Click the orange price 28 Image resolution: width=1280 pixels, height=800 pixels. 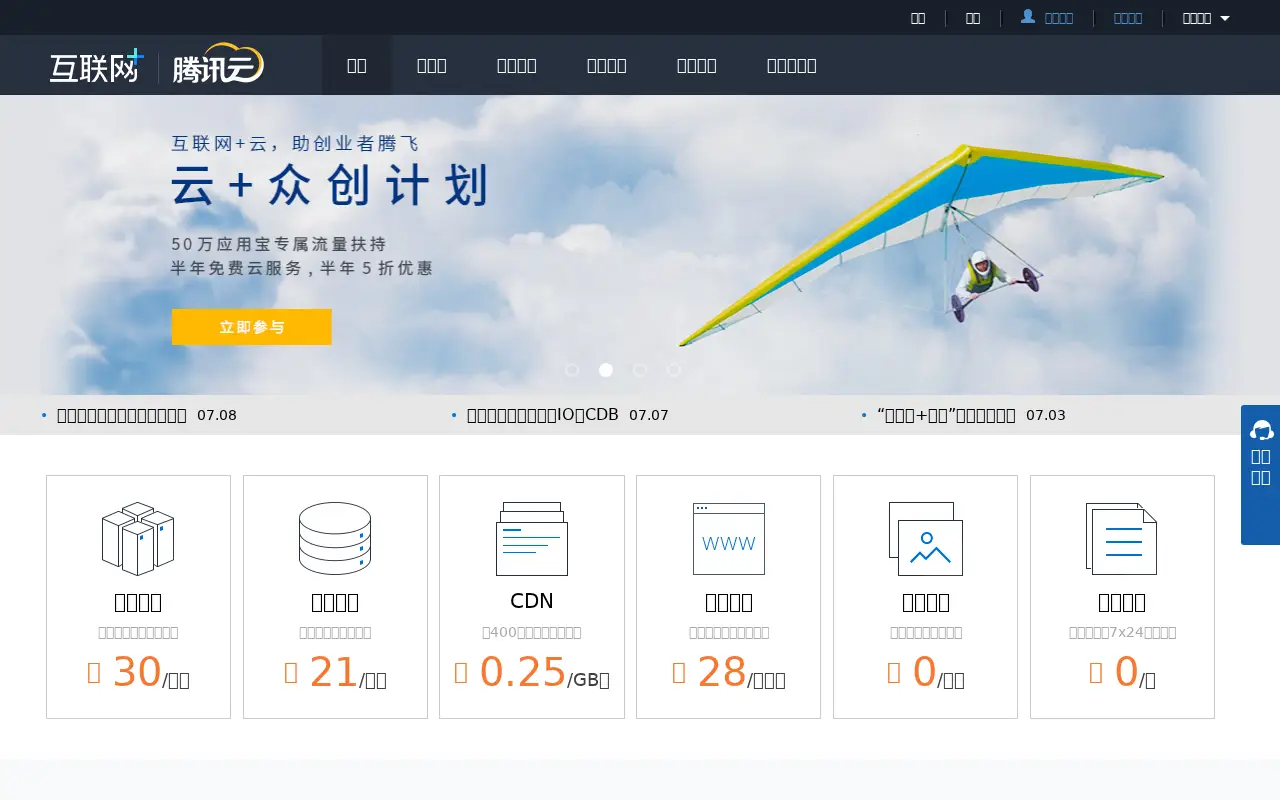click(722, 672)
